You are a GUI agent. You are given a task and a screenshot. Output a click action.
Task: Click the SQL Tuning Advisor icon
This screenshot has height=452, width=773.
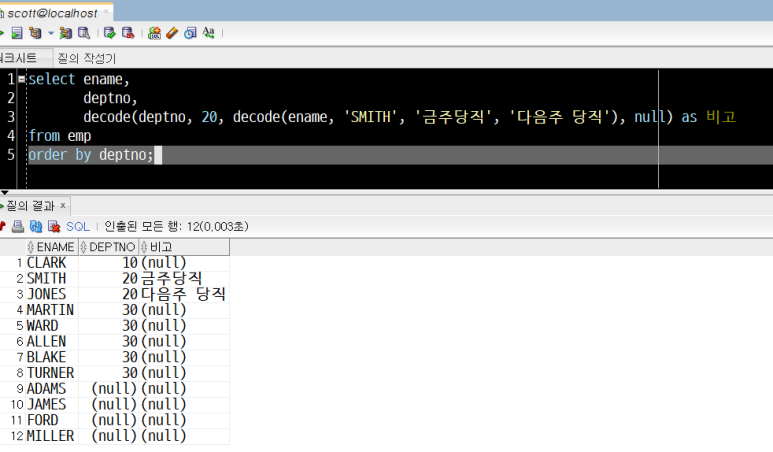[x=84, y=33]
